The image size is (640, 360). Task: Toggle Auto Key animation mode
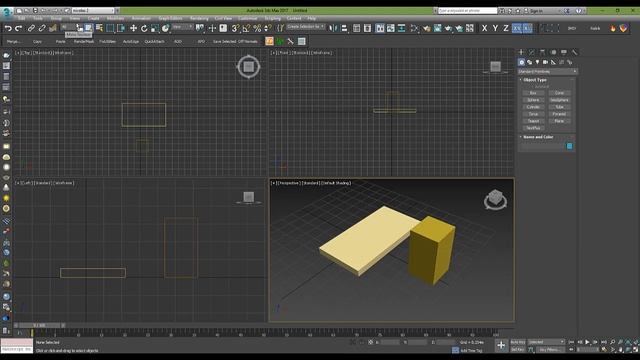[x=518, y=342]
